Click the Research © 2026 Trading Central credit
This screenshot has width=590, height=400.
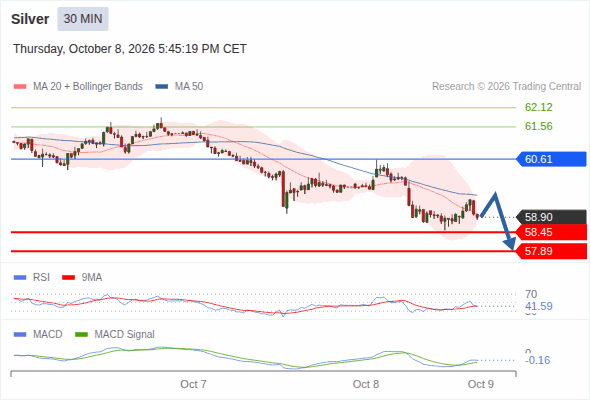tap(506, 87)
